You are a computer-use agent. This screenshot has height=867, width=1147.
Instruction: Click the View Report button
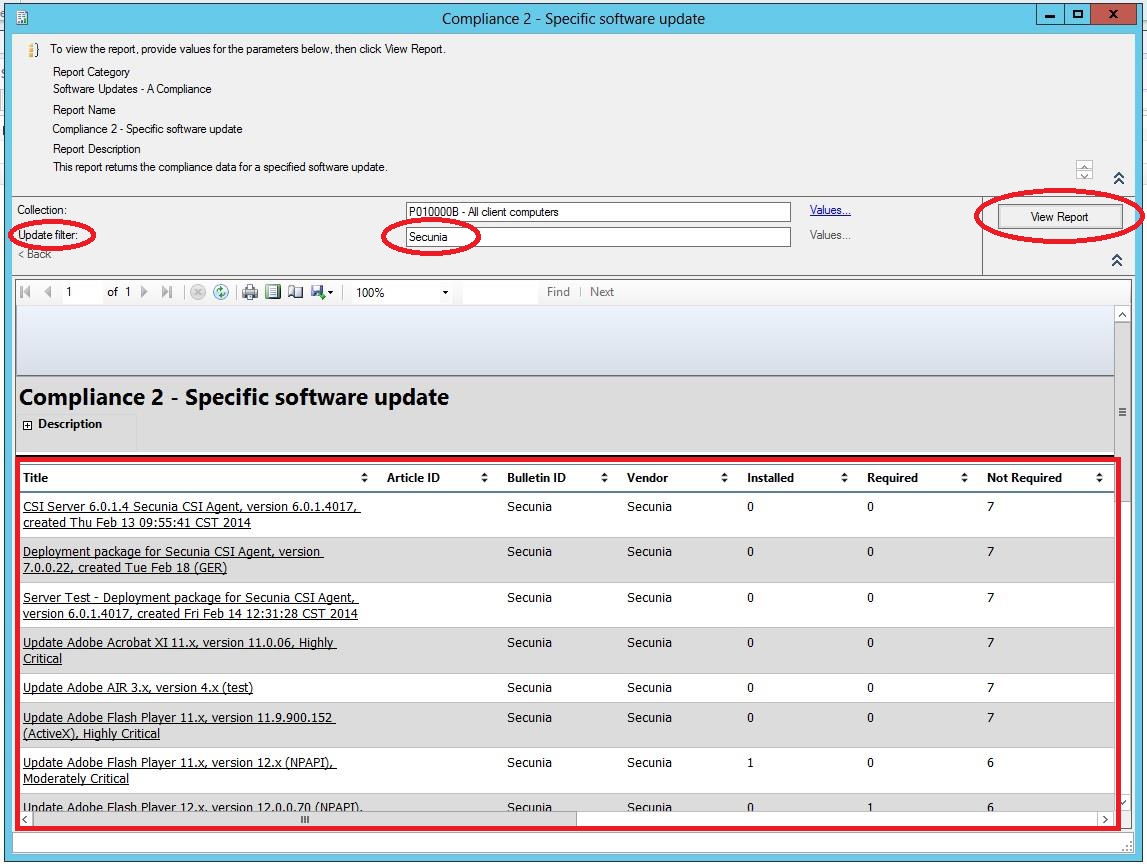pos(1059,217)
